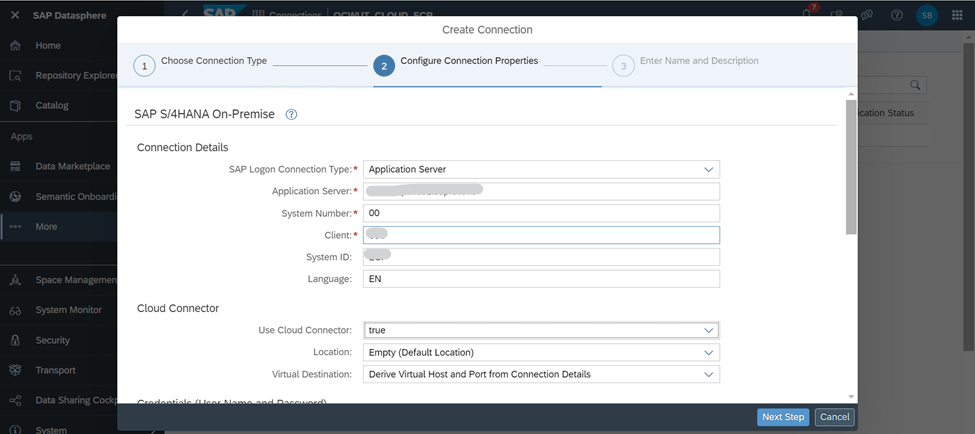Open Repository Explorer icon in sidebar
This screenshot has height=434, width=975.
pyautogui.click(x=16, y=75)
